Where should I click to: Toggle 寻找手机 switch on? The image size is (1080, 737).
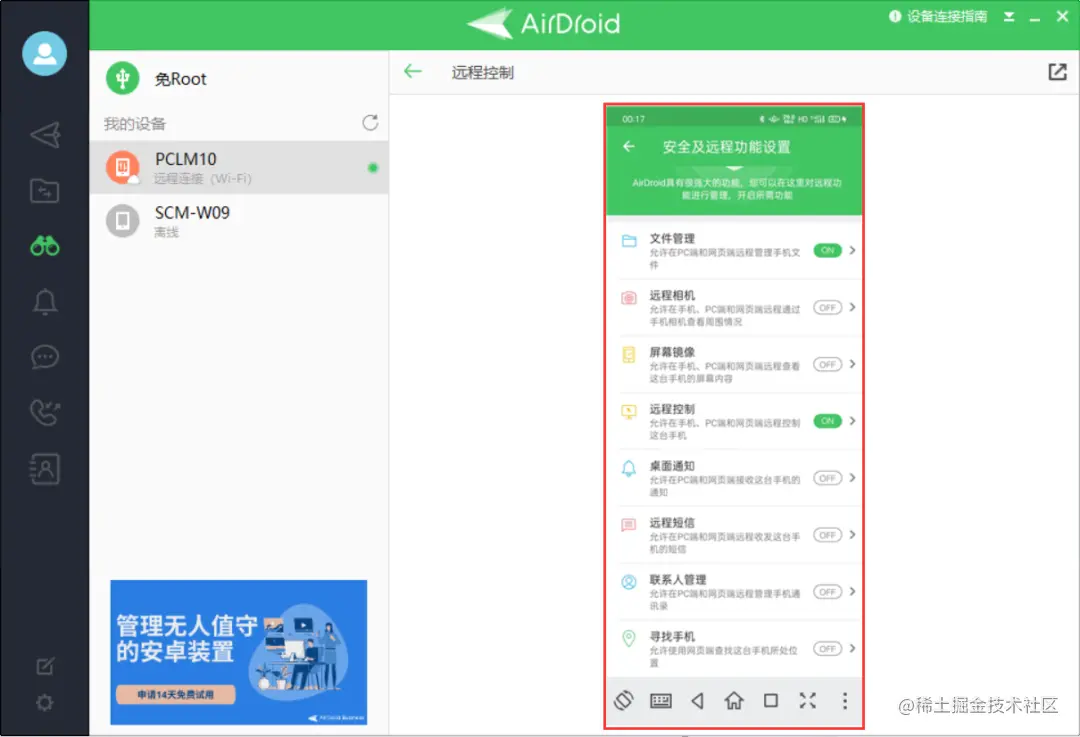coord(827,648)
